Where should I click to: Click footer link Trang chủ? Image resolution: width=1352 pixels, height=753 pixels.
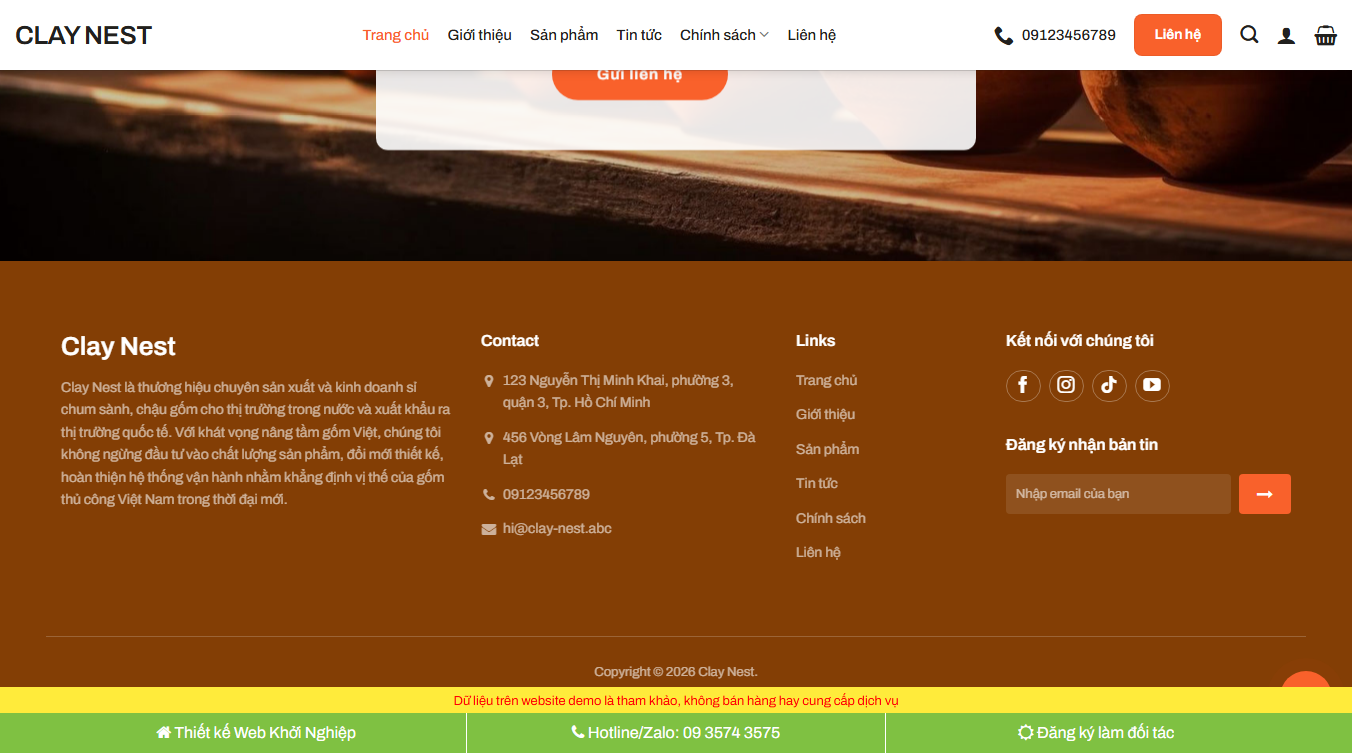[x=827, y=380]
